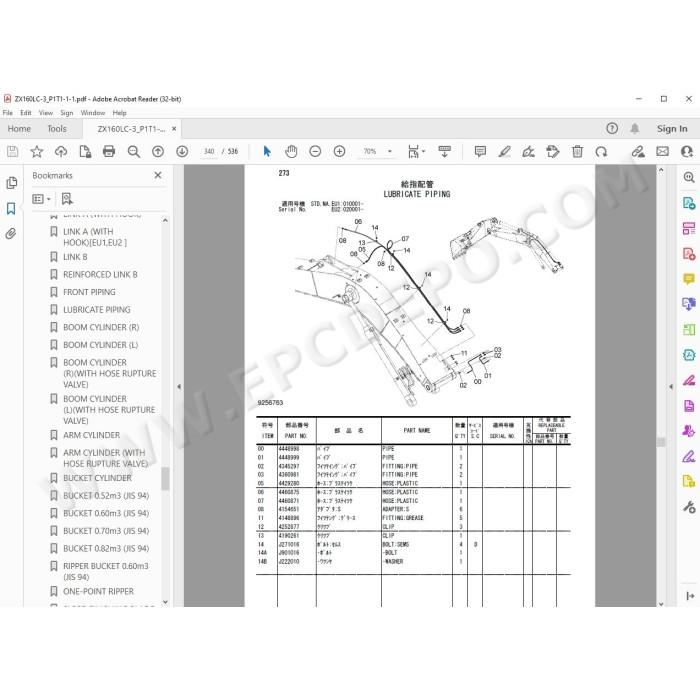700x700 pixels.
Task: Open the Help question mark icon
Action: click(x=612, y=129)
